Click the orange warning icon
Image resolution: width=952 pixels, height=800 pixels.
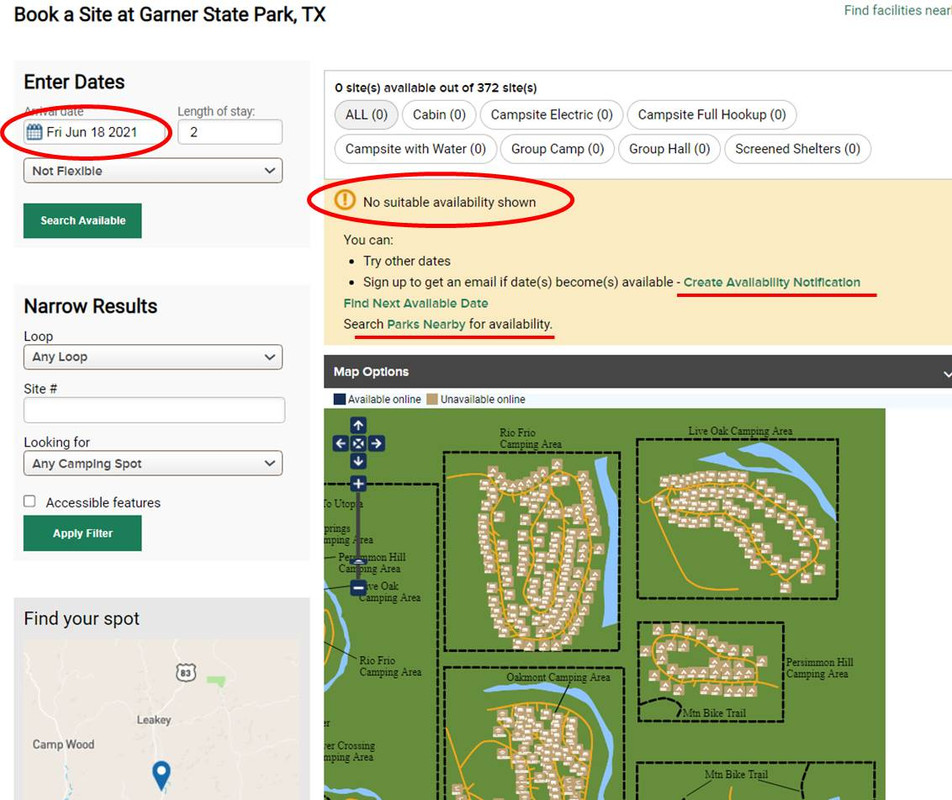coord(344,199)
